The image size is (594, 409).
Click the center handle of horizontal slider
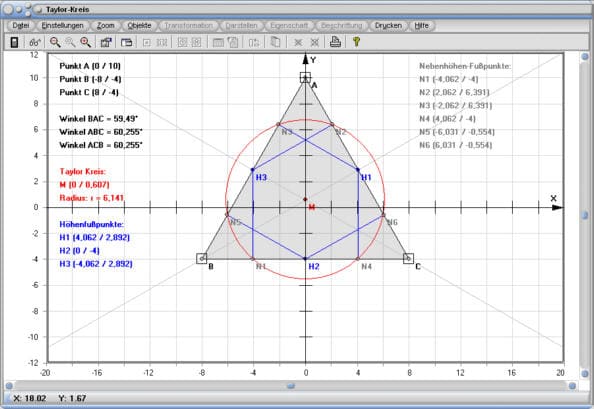tap(291, 386)
